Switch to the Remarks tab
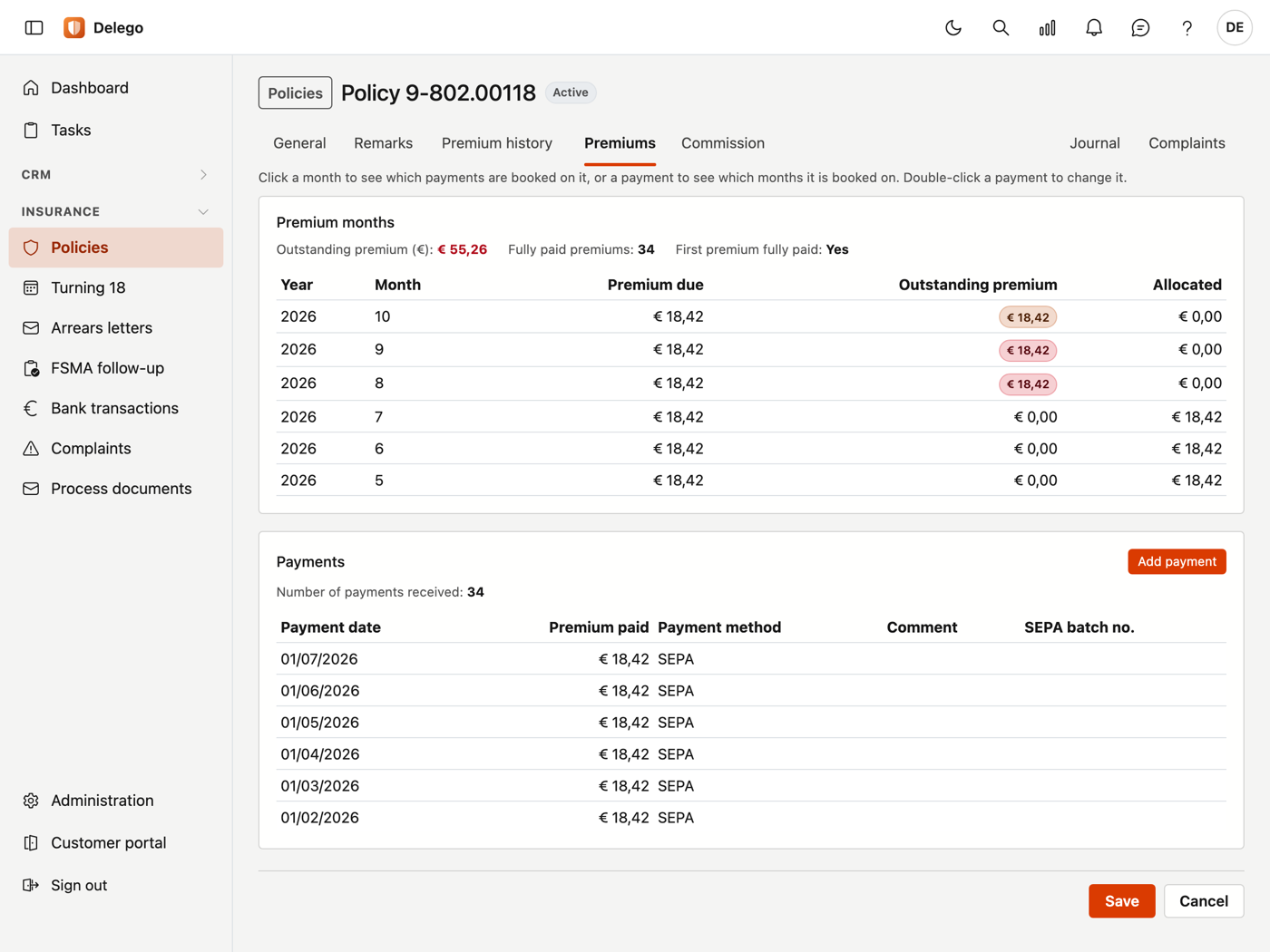1270x952 pixels. (383, 143)
